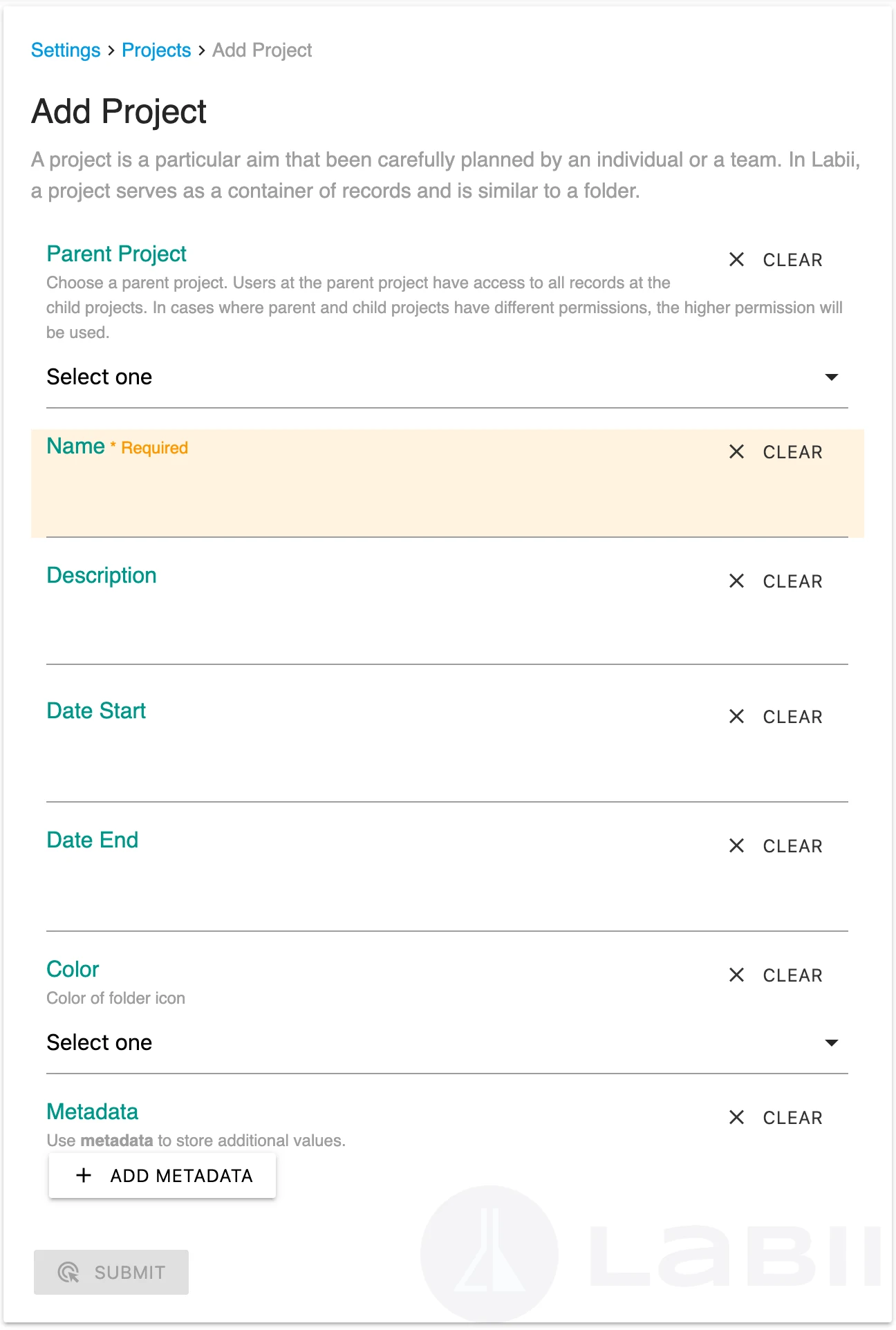Viewport: 896px width, 1330px height.
Task: Click the ADD METADATA button text
Action: click(182, 1176)
